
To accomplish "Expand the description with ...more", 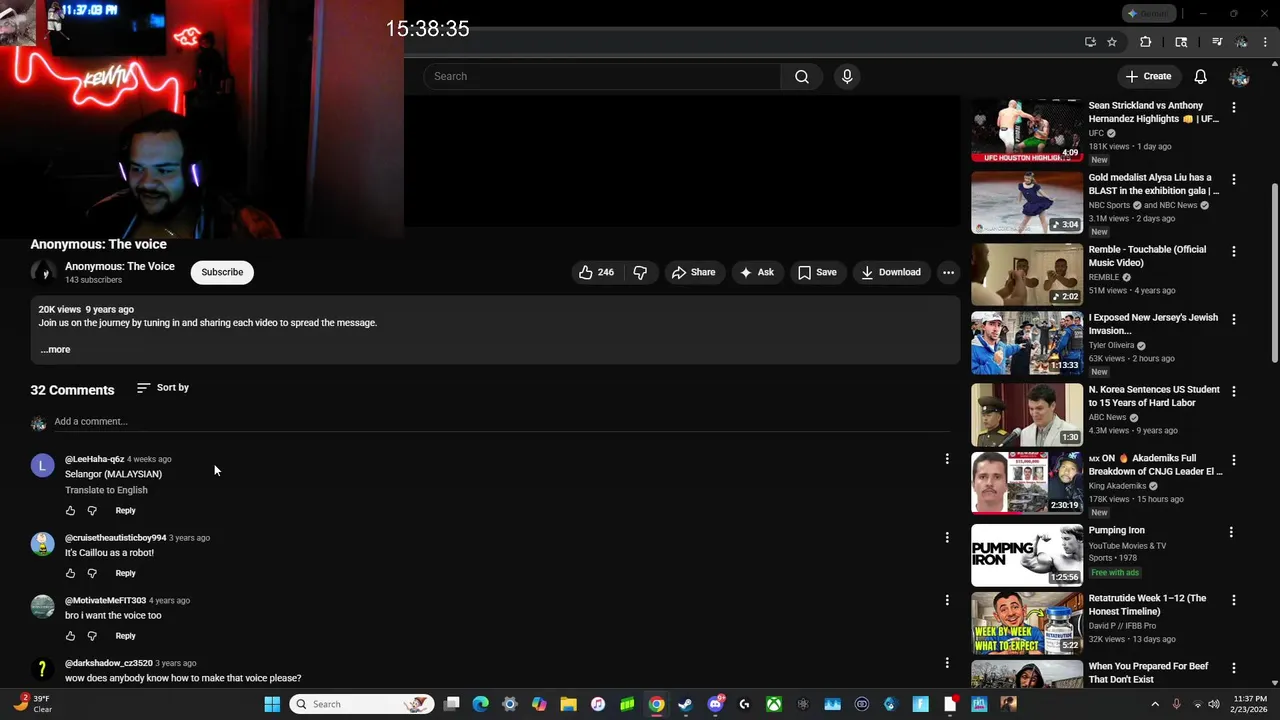I will coord(55,349).
